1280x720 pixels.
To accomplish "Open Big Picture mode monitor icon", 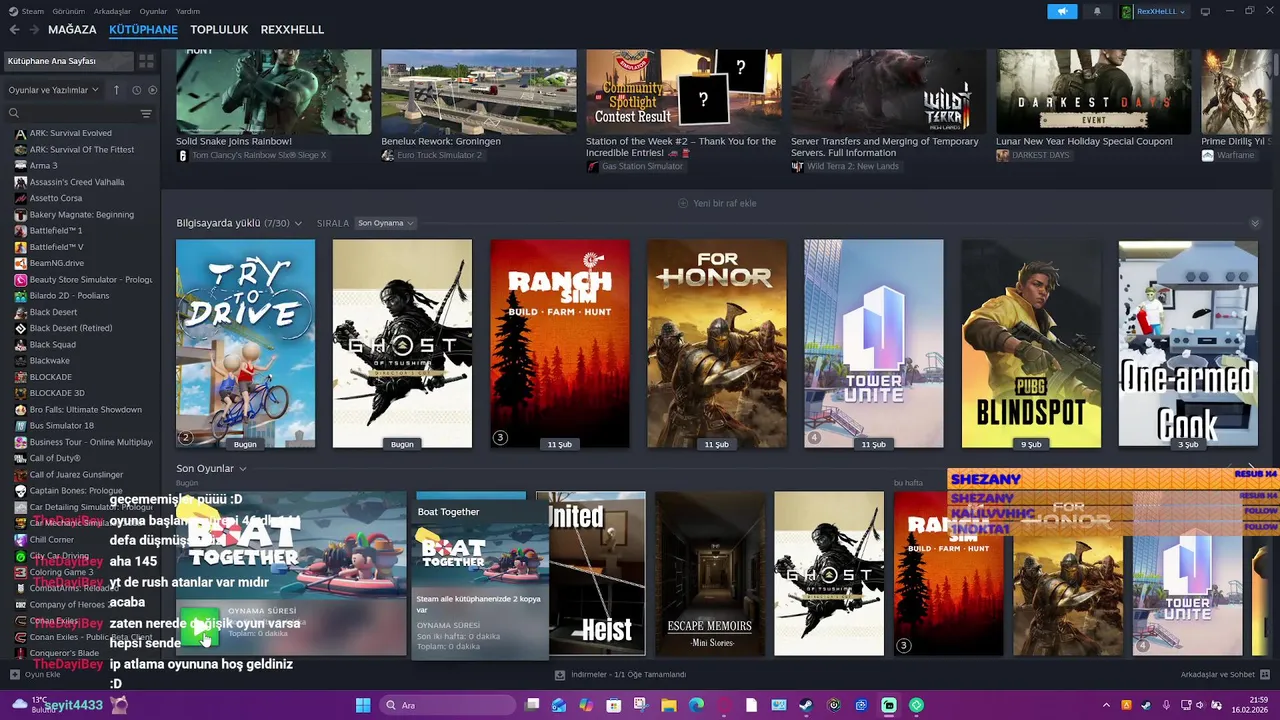I will pyautogui.click(x=1205, y=11).
